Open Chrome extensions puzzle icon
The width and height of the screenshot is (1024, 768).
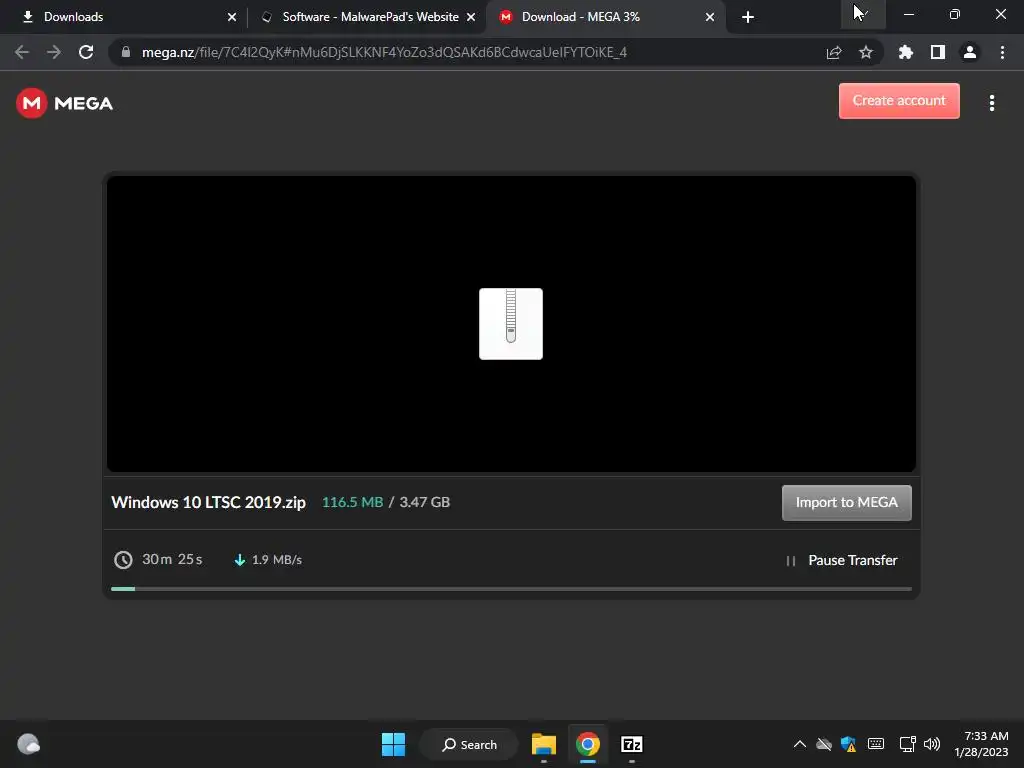click(x=905, y=52)
